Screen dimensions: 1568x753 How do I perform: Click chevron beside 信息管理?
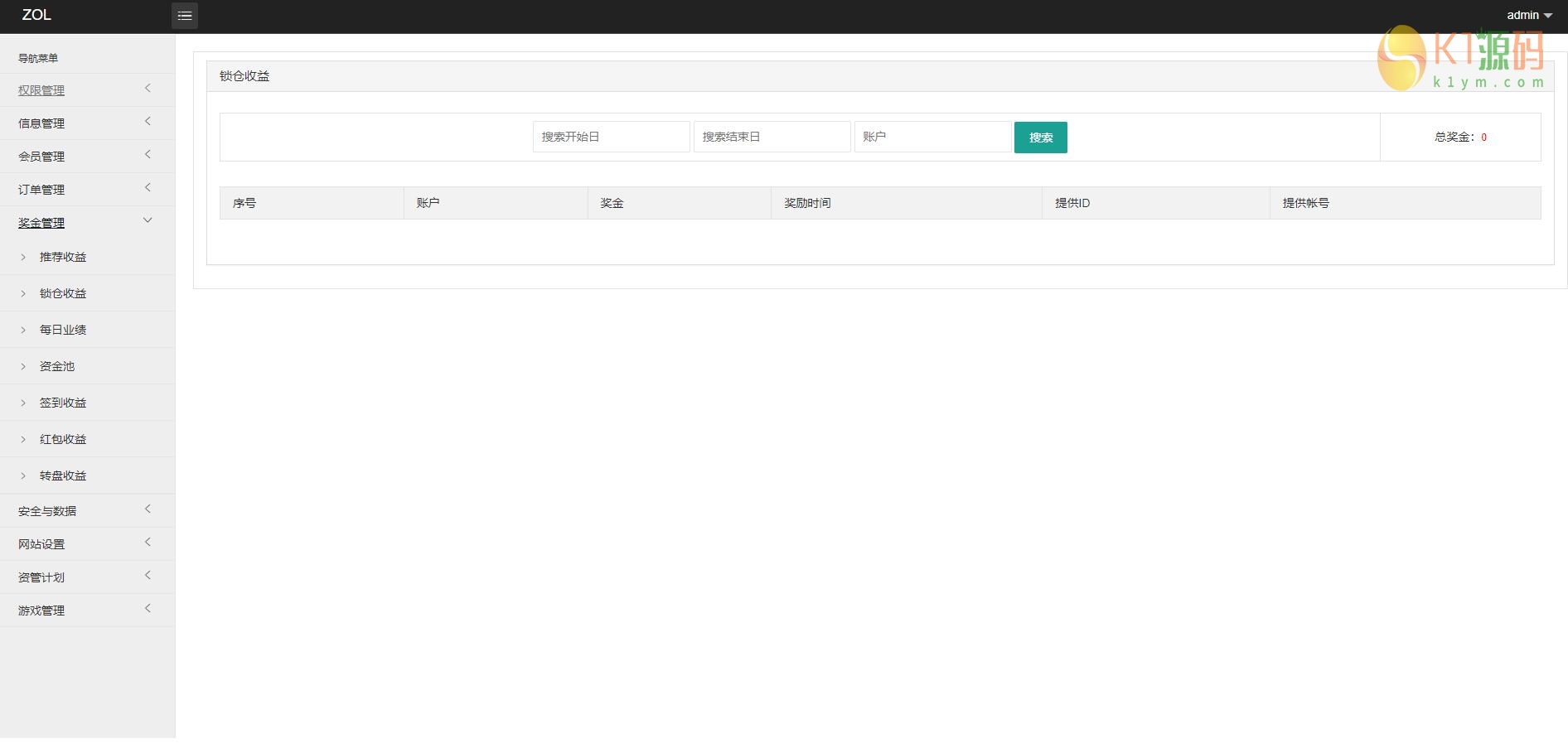[148, 121]
